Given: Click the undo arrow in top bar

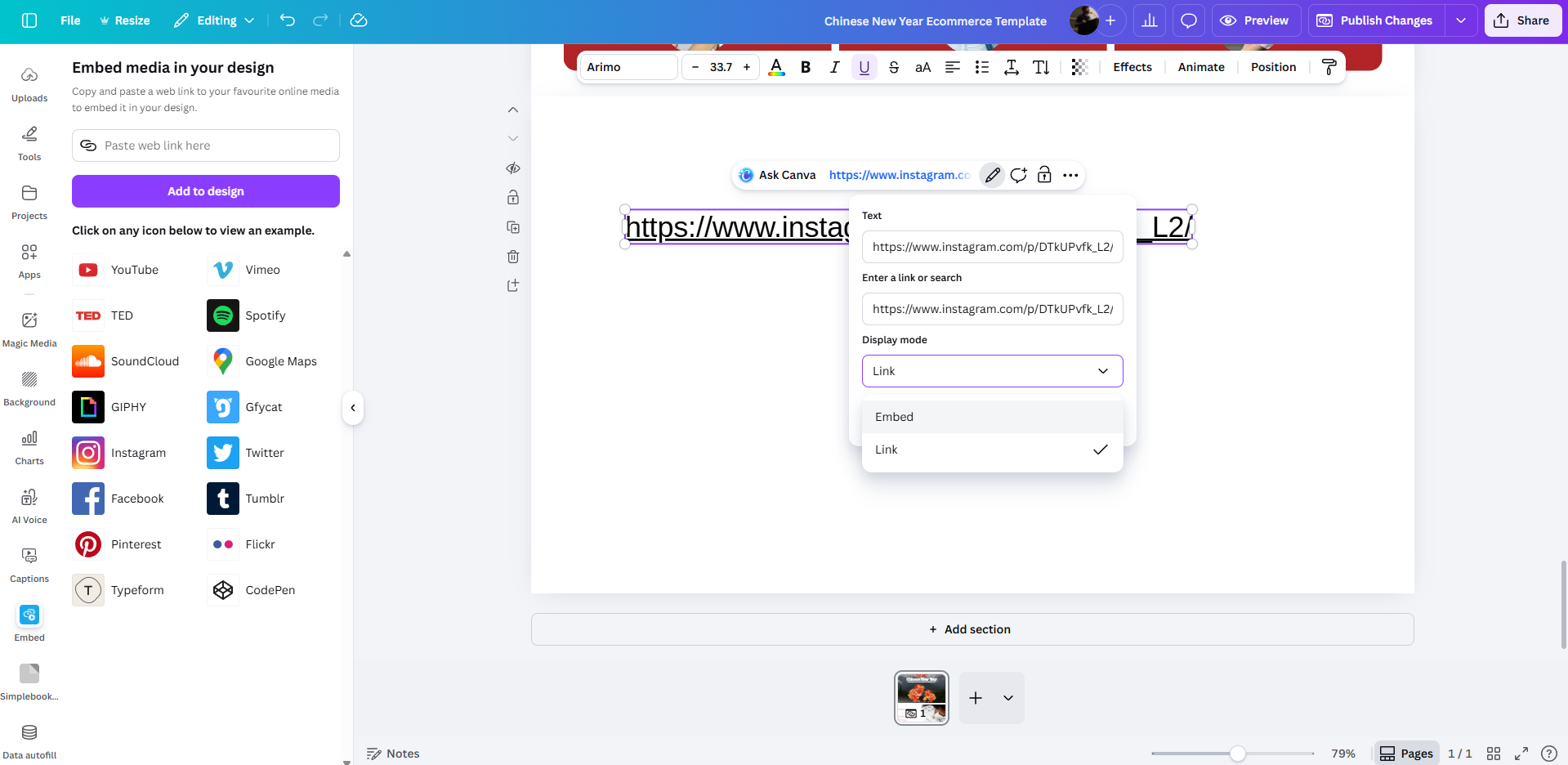Looking at the screenshot, I should coord(288,20).
